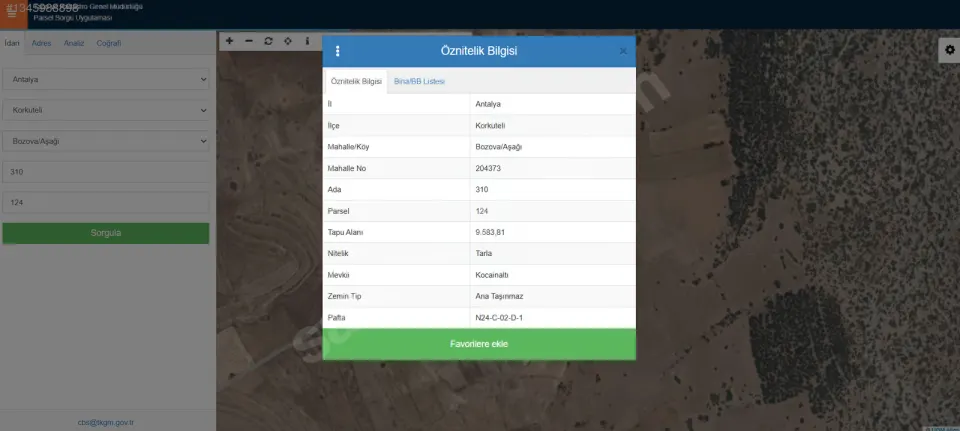The width and height of the screenshot is (960, 431).
Task: Switch to the Analiz tab
Action: [74, 43]
